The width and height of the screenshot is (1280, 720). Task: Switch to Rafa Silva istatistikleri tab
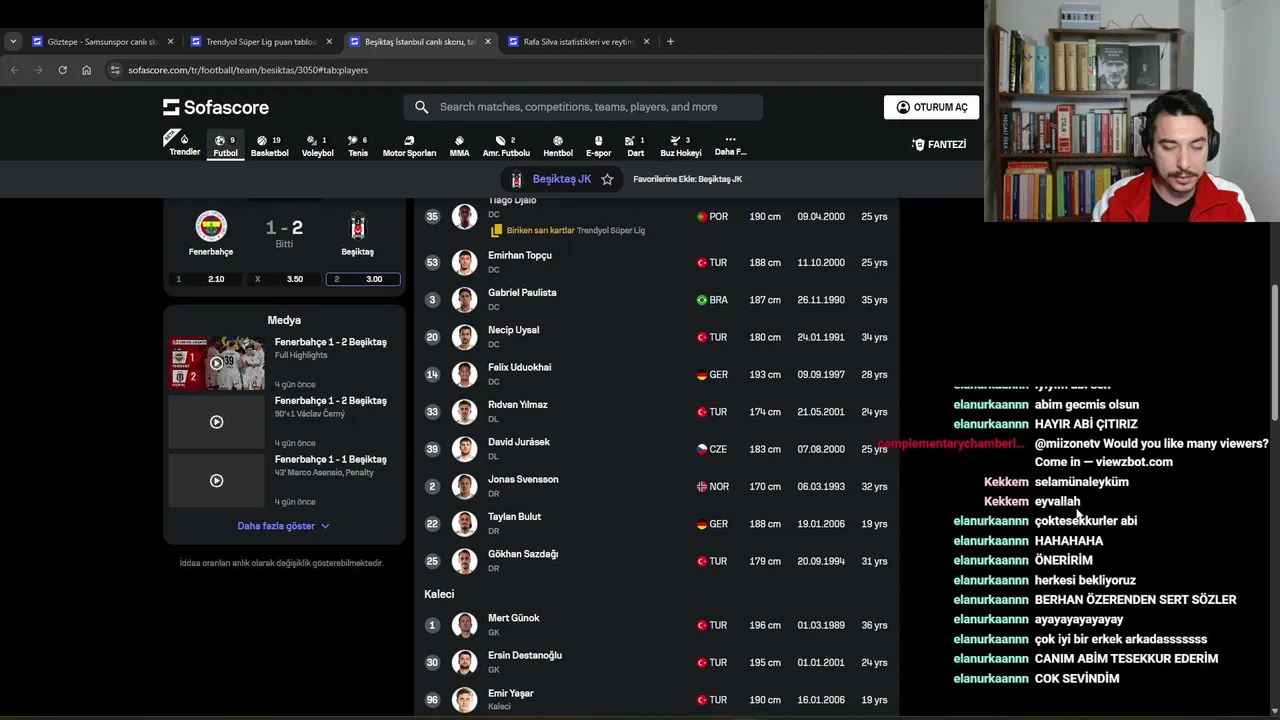pos(578,41)
